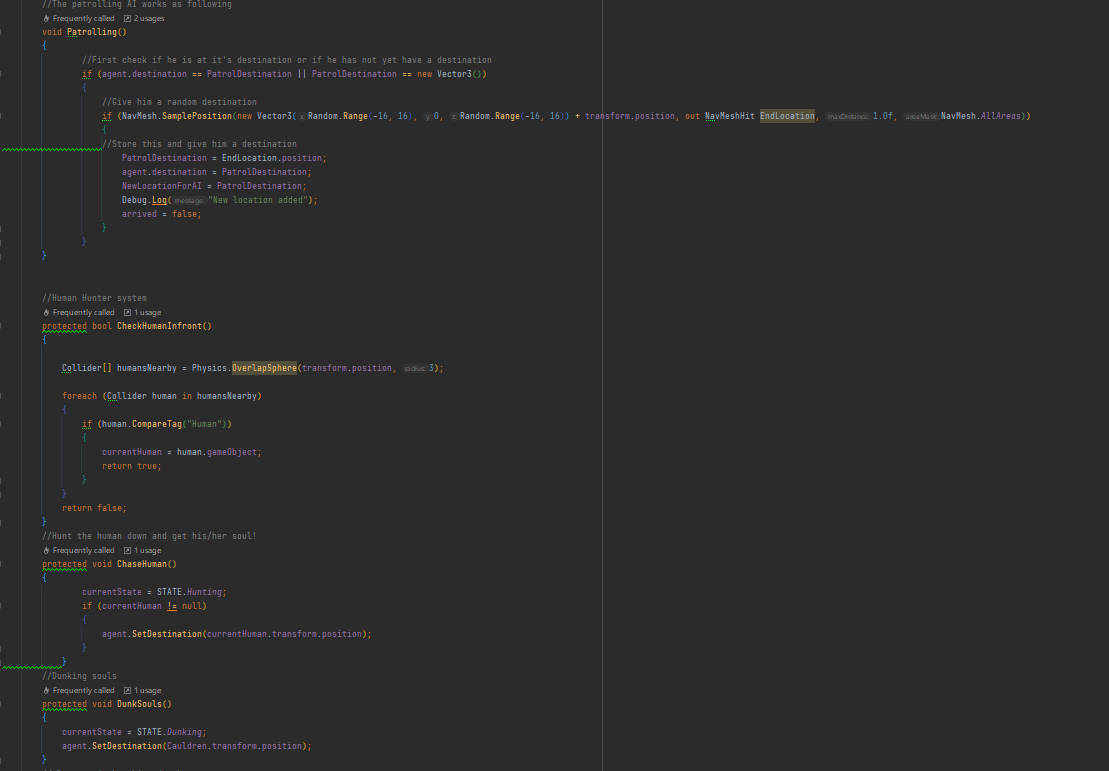Click the highlighted EndLocation out variable
This screenshot has height=771, width=1109.
pos(787,116)
